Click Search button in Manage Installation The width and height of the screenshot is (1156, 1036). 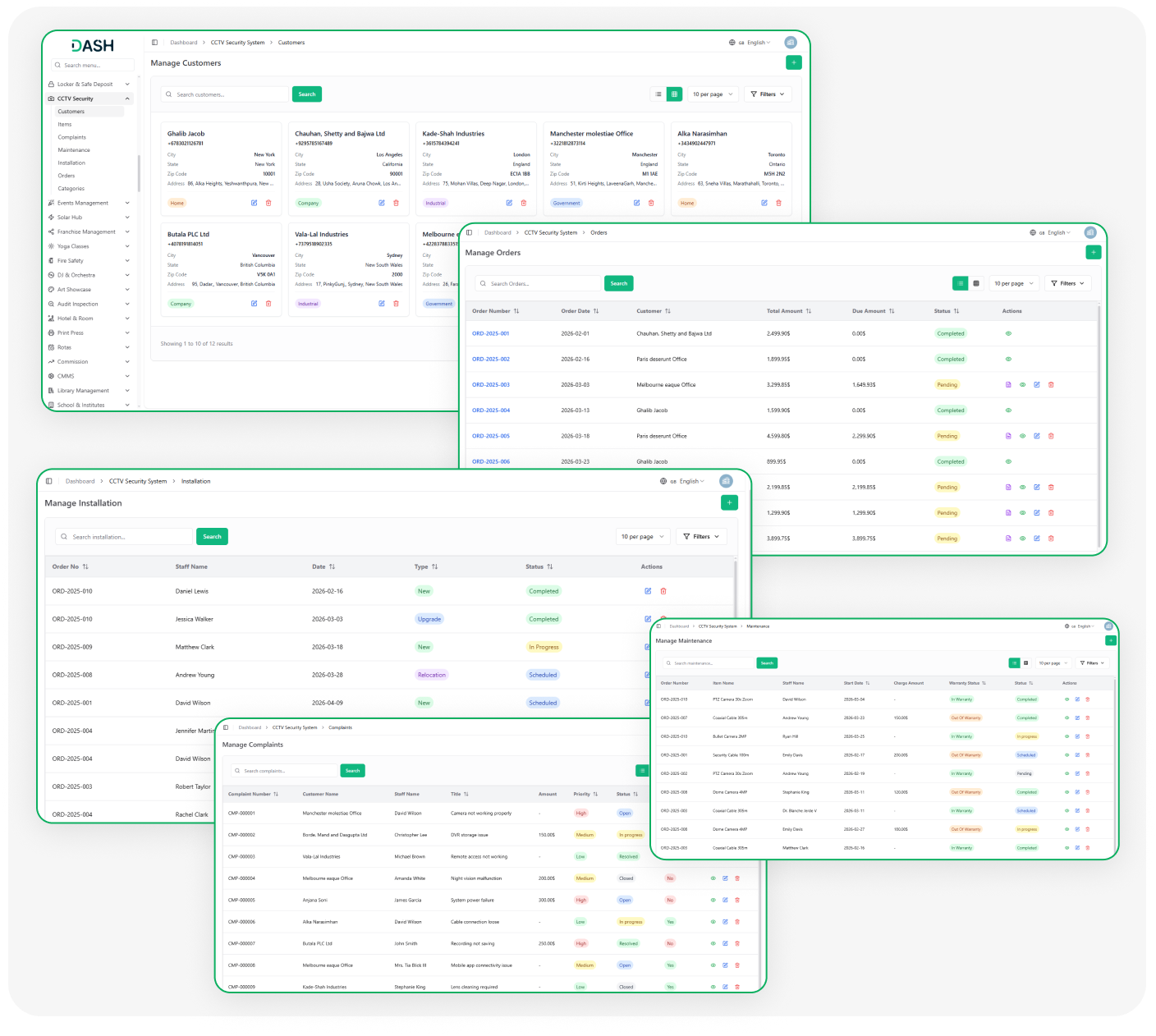pyautogui.click(x=212, y=537)
